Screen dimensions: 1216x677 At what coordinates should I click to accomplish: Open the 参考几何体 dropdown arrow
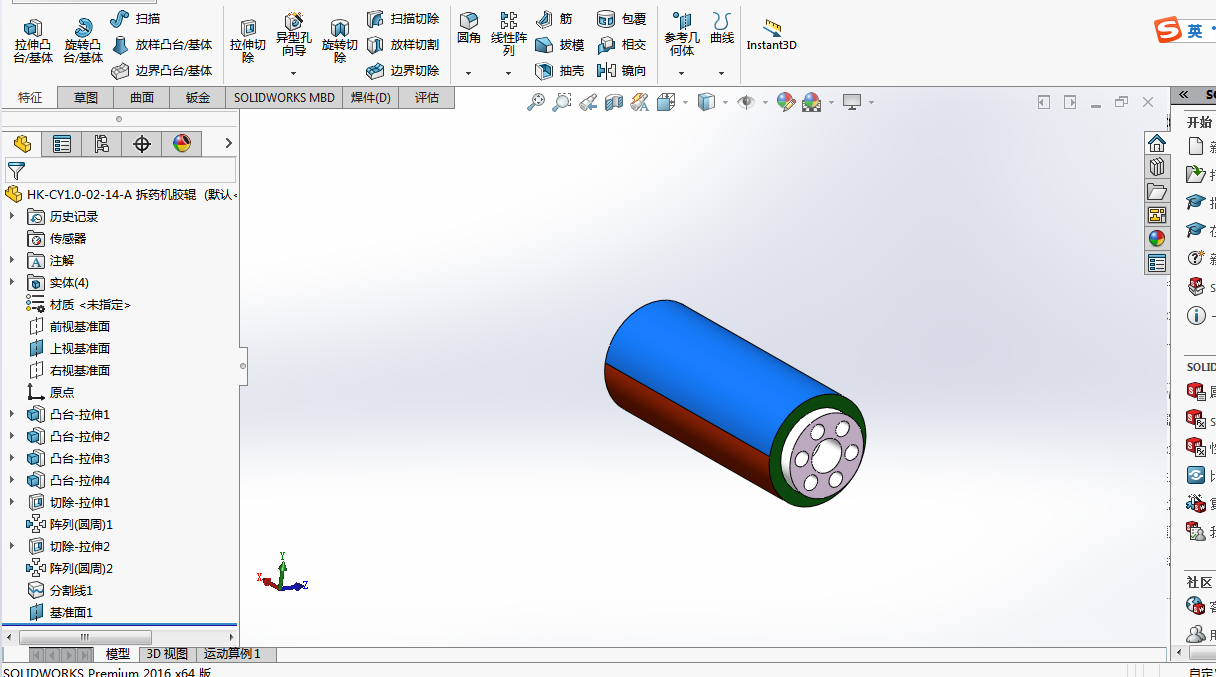[682, 73]
